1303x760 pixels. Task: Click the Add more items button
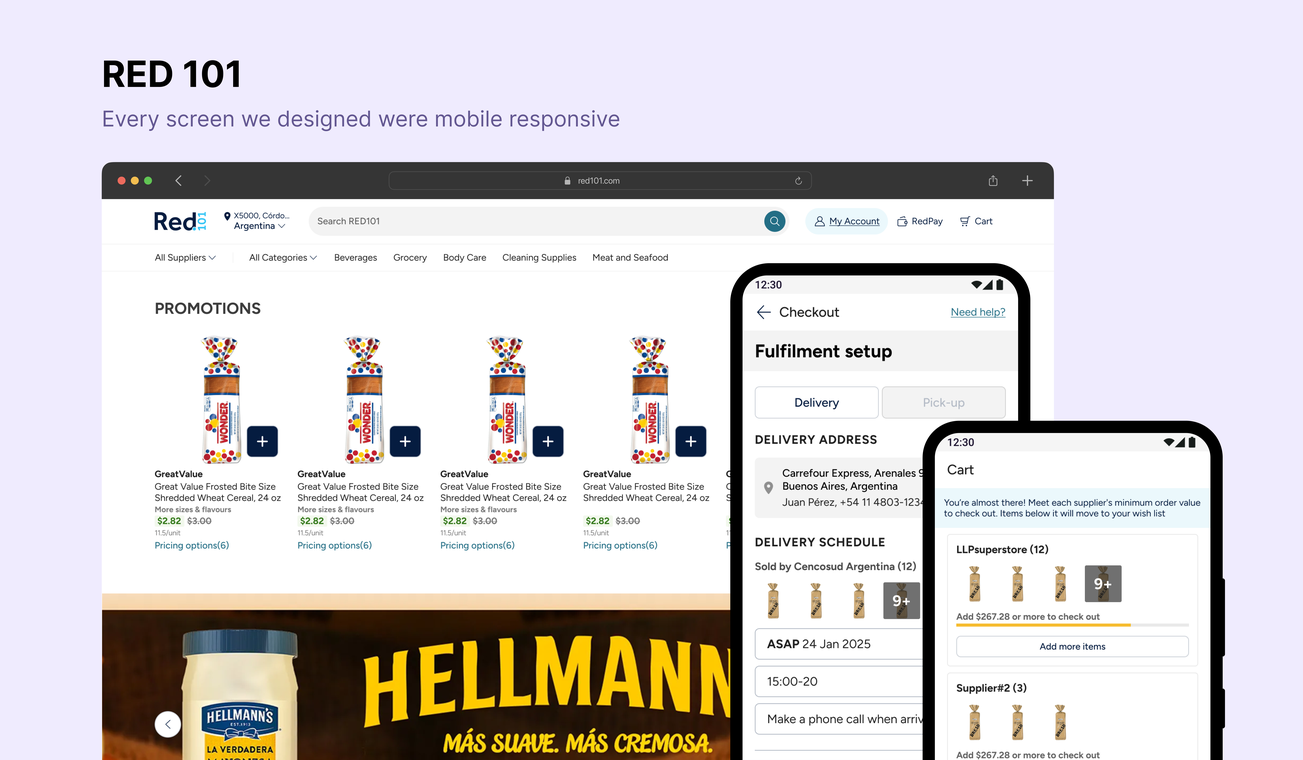click(x=1072, y=646)
